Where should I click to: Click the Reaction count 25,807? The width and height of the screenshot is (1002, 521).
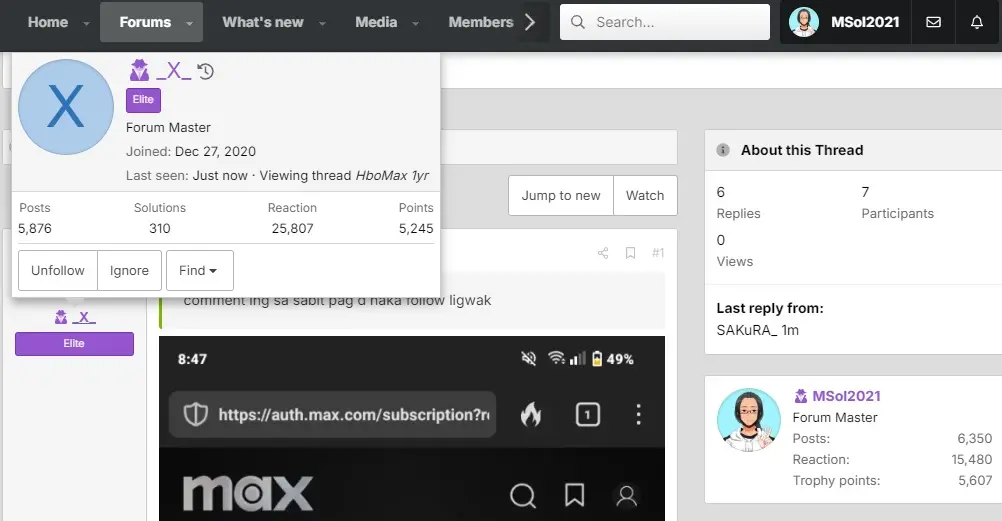point(292,229)
